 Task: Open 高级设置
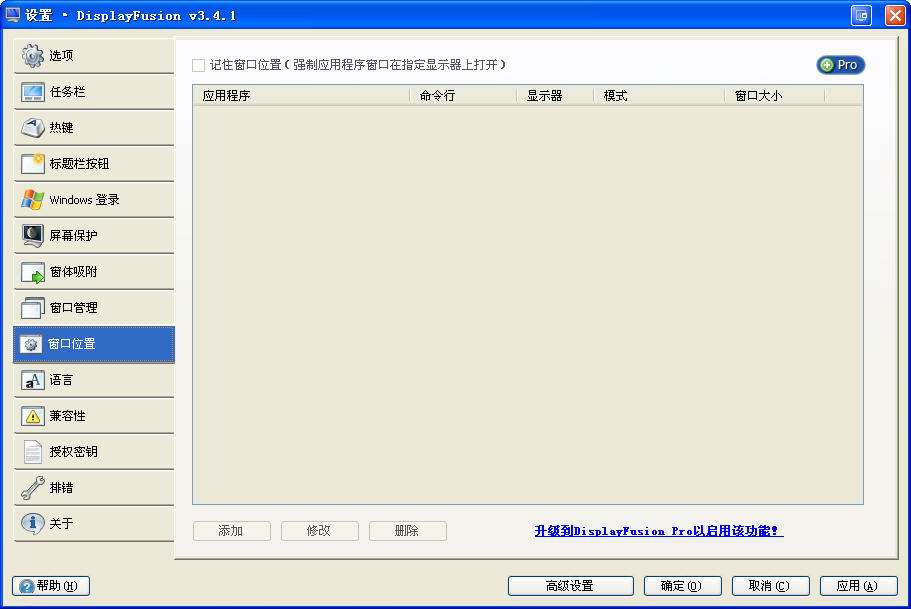(571, 586)
